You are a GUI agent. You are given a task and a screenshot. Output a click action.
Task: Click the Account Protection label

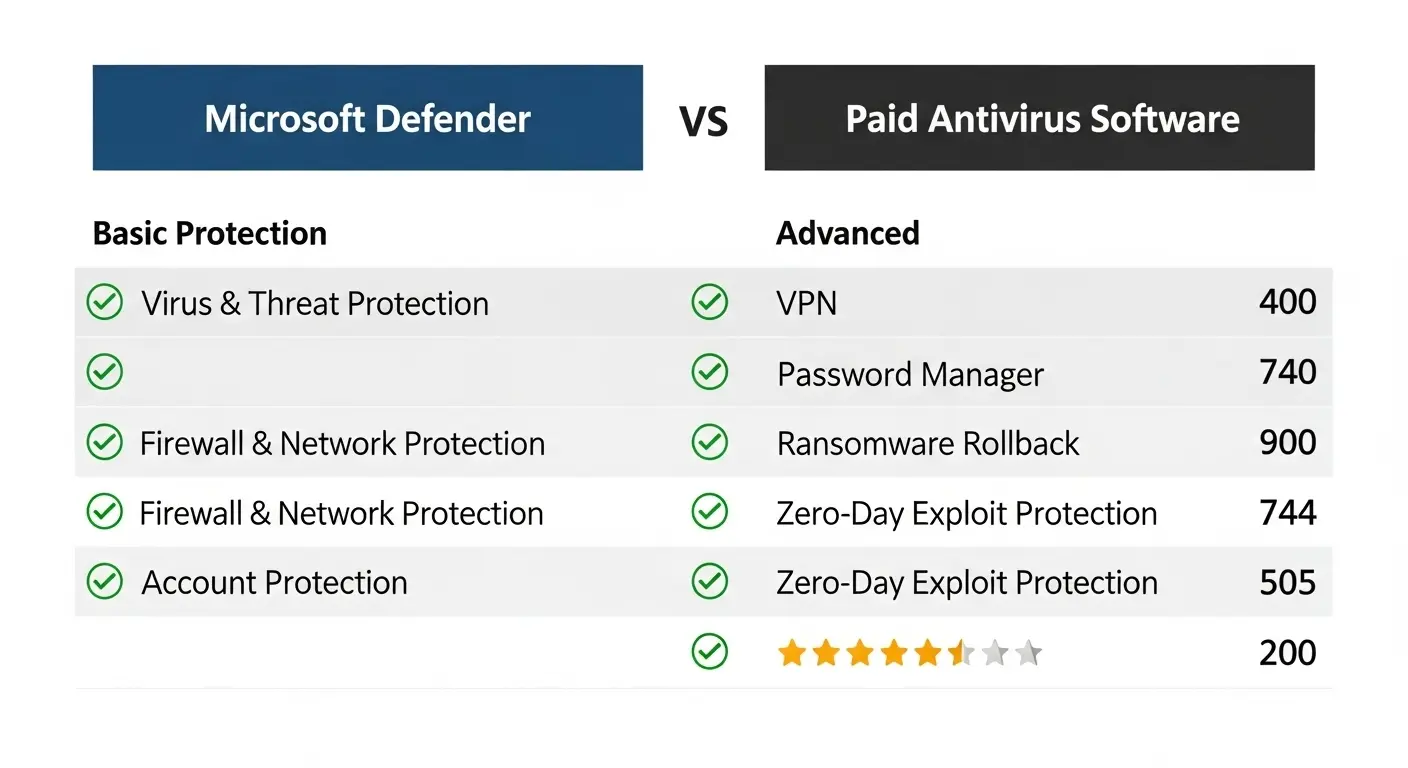(x=275, y=582)
